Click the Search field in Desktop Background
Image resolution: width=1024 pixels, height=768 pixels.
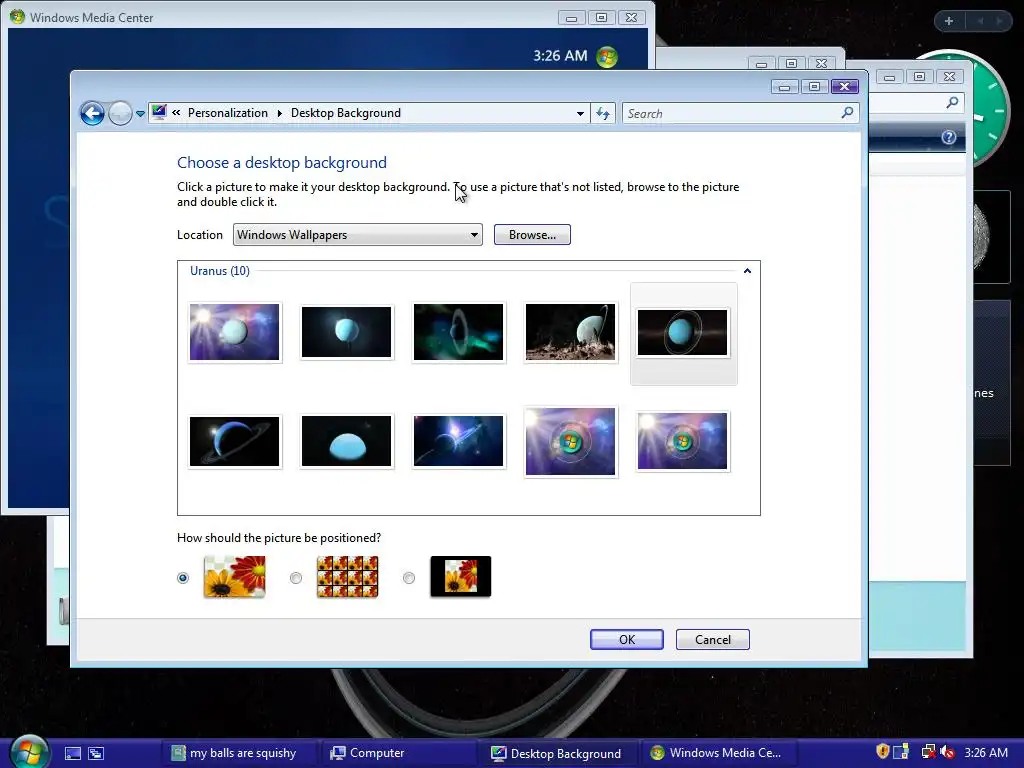tap(731, 114)
